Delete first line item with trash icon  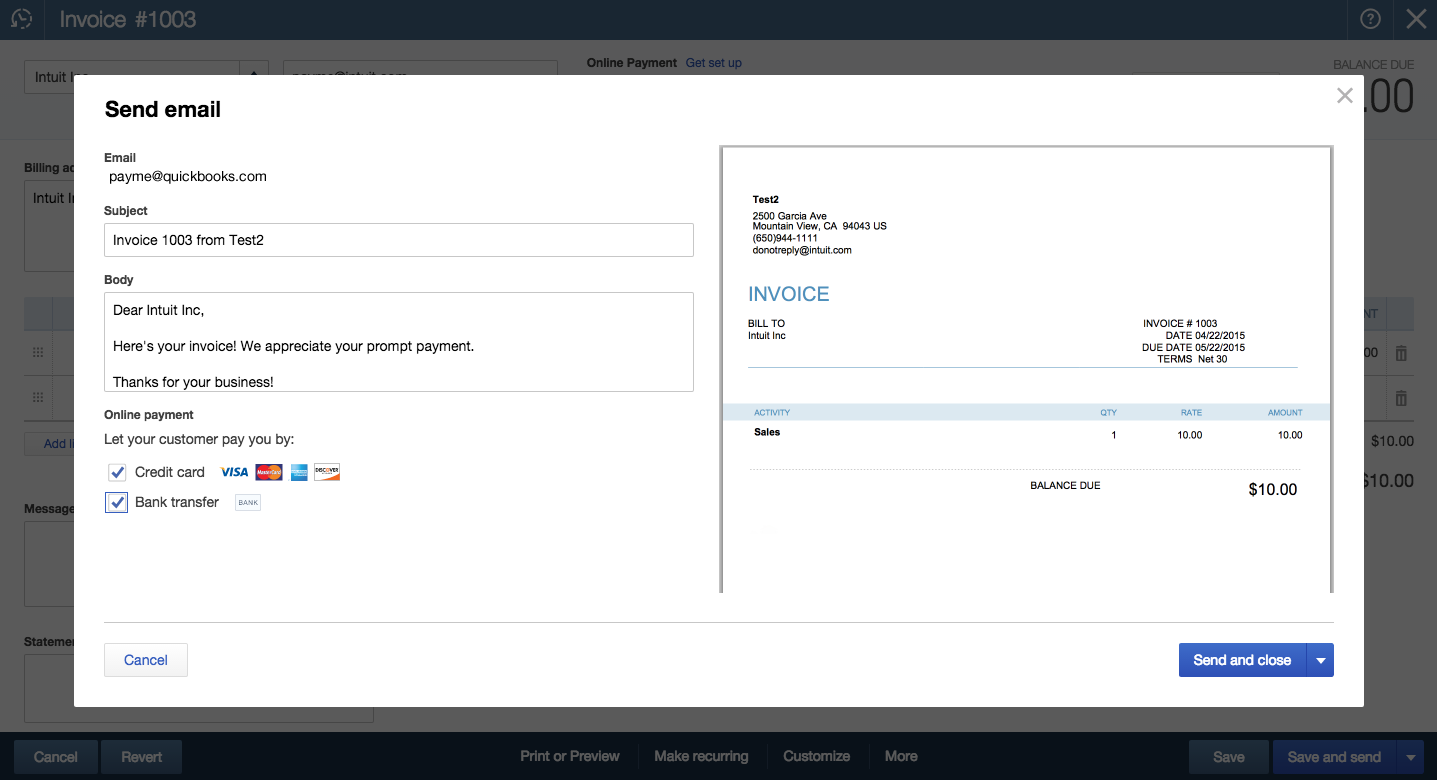1401,353
